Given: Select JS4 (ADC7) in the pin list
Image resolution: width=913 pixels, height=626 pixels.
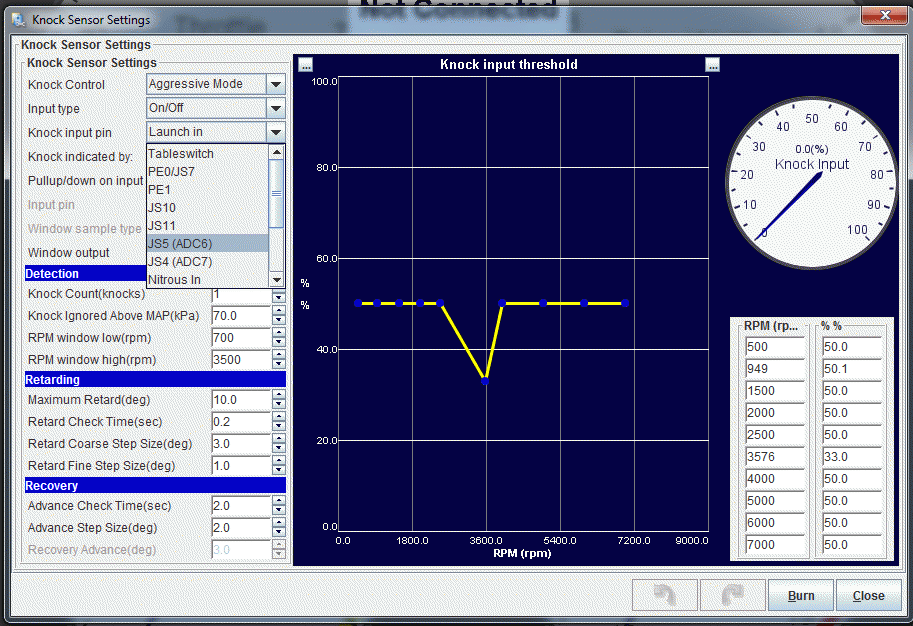Looking at the screenshot, I should point(208,262).
